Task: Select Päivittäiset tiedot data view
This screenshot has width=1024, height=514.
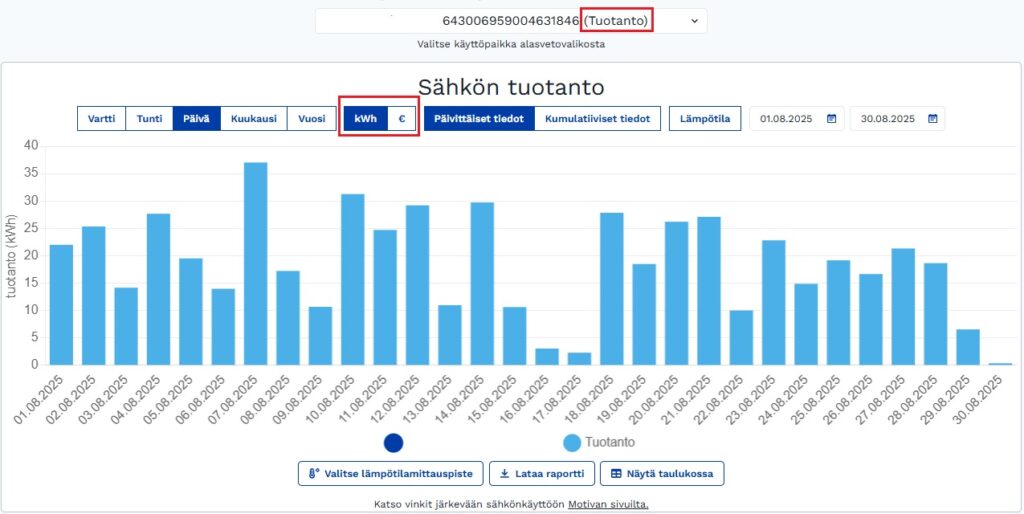Action: click(x=479, y=119)
